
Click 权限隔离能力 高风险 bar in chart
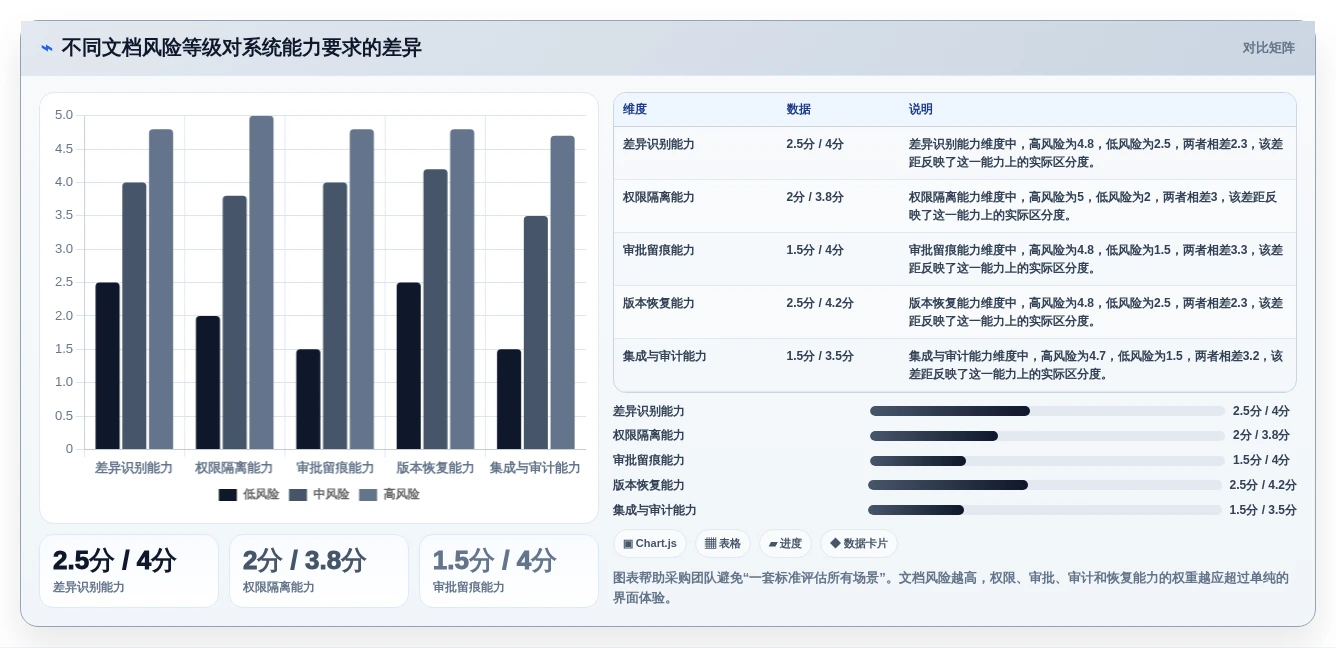pos(261,283)
